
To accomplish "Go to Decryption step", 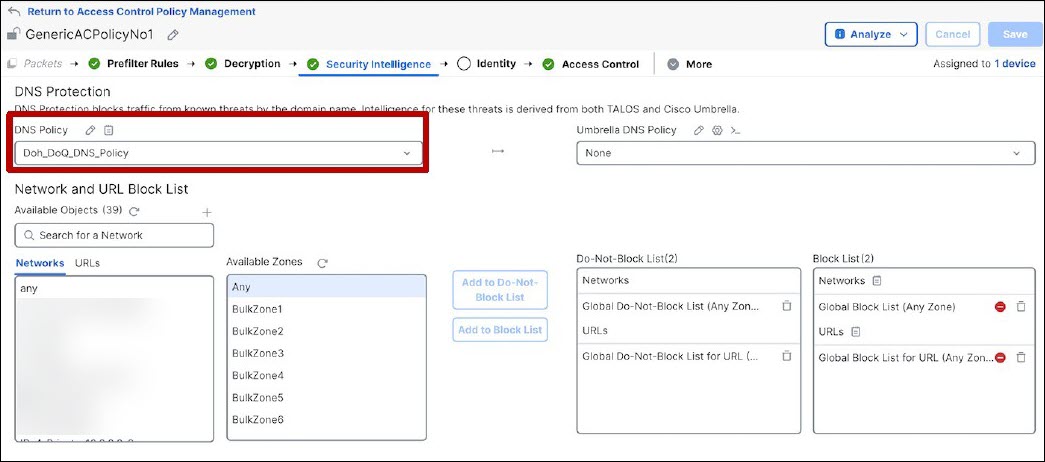I will [x=252, y=64].
